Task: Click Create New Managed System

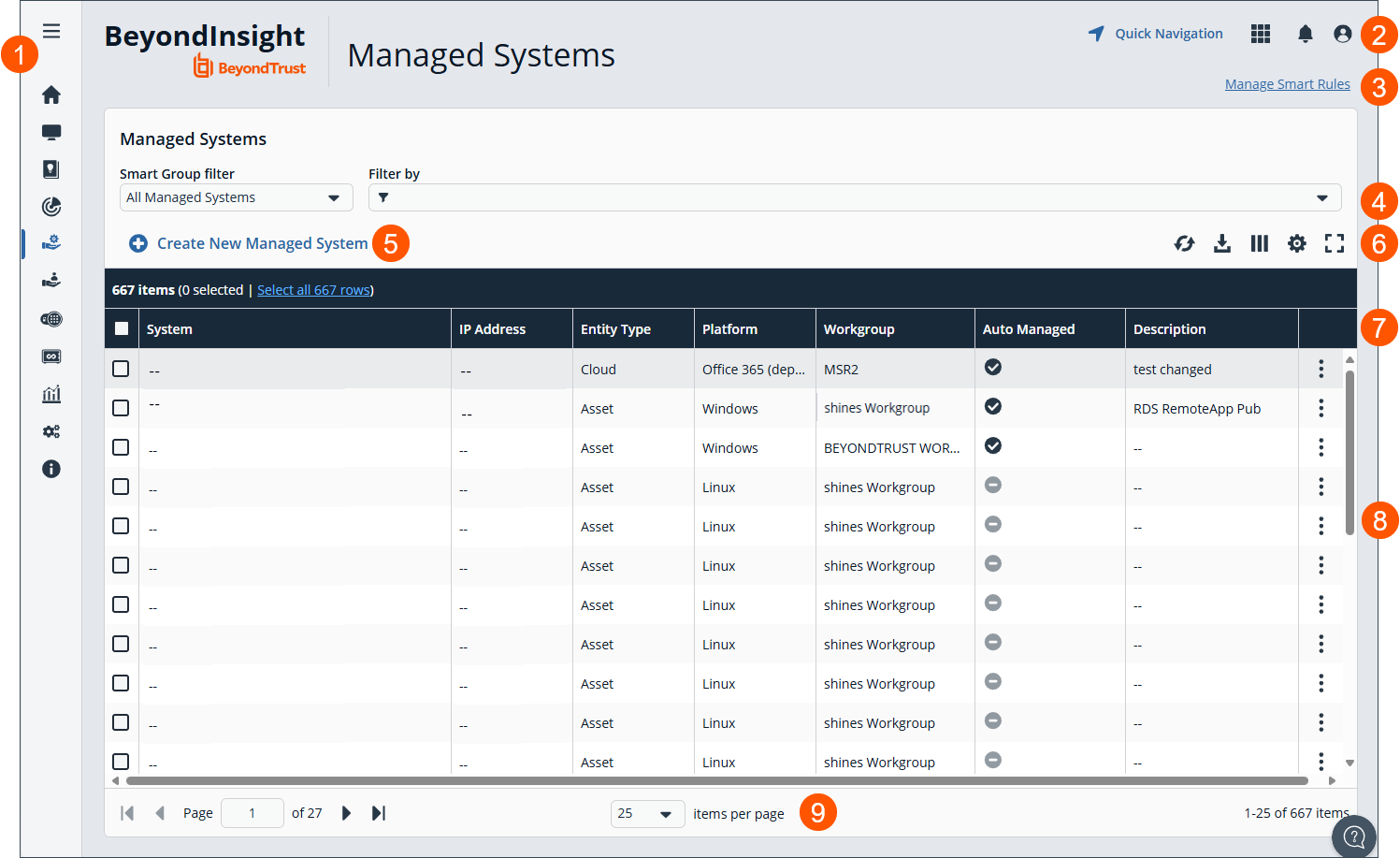Action: pyautogui.click(x=249, y=243)
